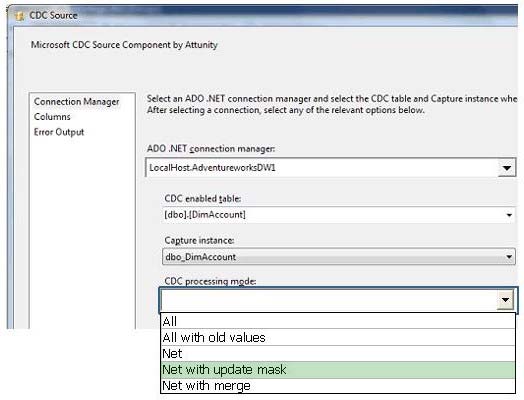Open the Error Output page
The height and width of the screenshot is (400, 524).
tap(59, 132)
